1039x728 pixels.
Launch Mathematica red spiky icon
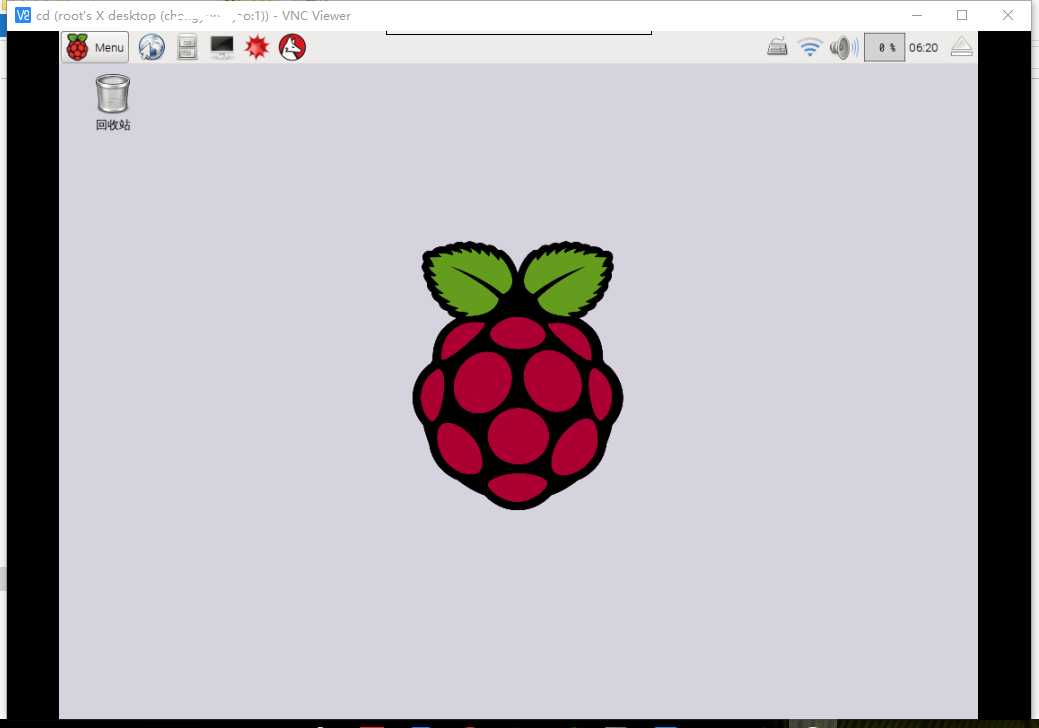coord(257,47)
